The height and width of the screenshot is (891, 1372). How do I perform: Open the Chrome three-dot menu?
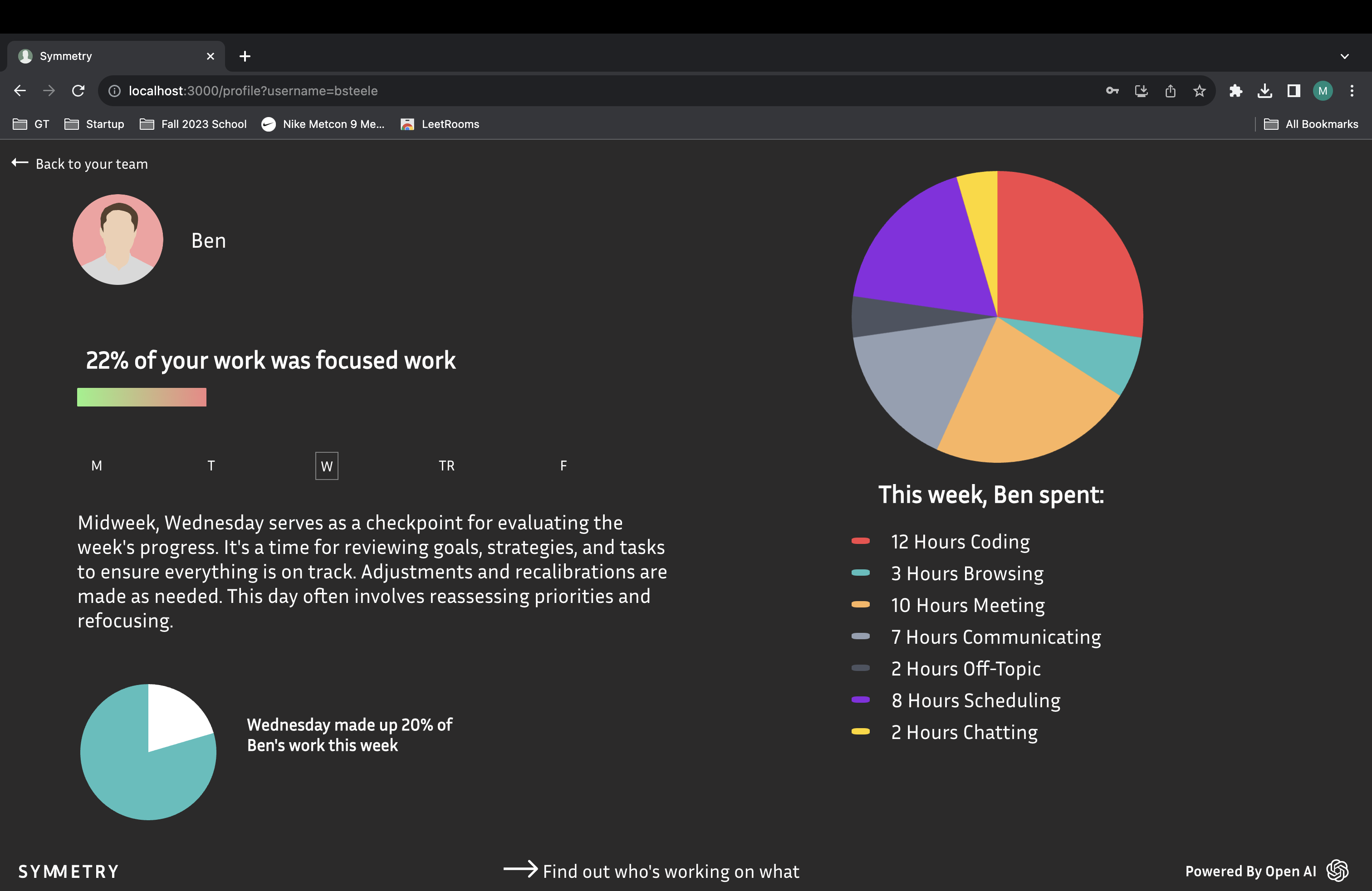pyautogui.click(x=1351, y=90)
